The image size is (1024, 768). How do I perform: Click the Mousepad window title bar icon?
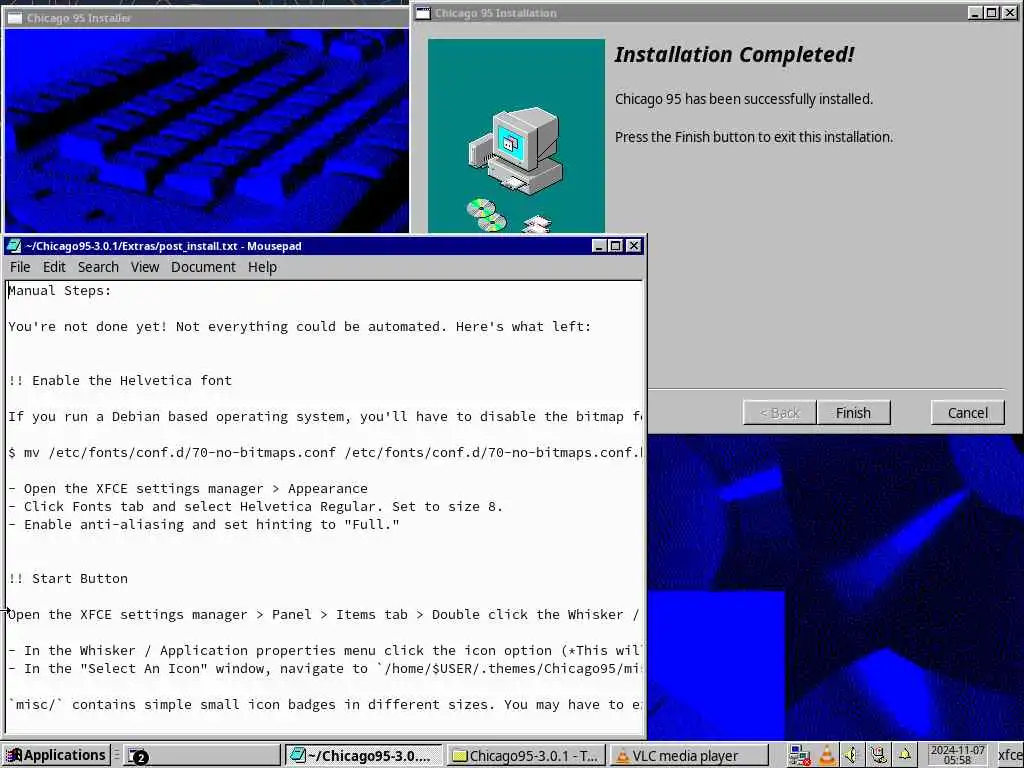point(13,246)
